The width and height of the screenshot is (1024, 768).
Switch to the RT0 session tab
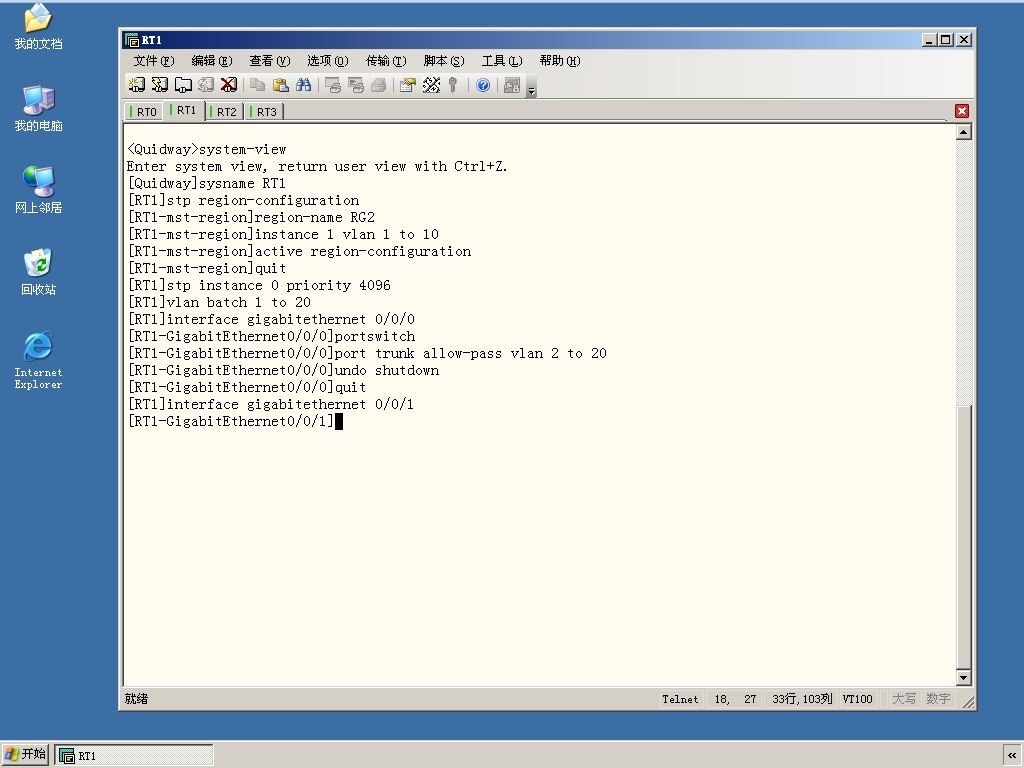pyautogui.click(x=144, y=112)
